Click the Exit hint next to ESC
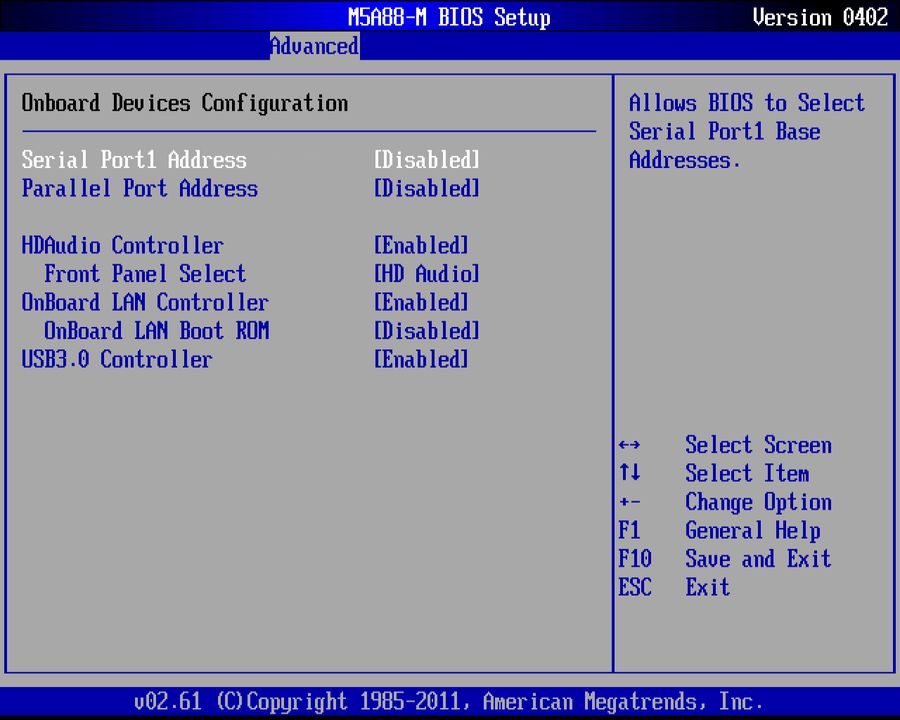The image size is (900, 720). [708, 587]
